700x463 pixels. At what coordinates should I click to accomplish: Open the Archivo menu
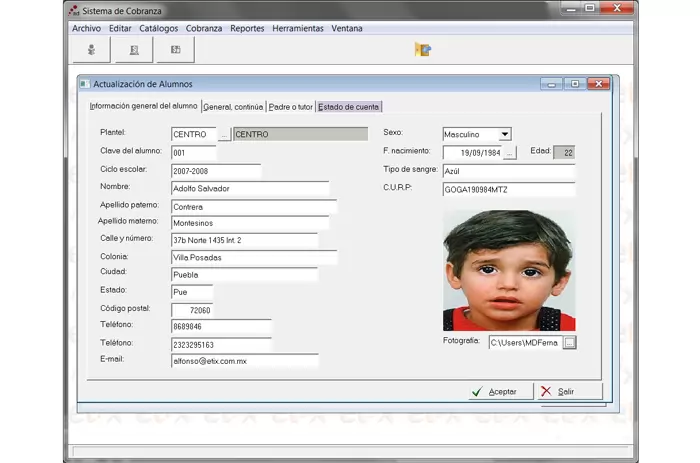pyautogui.click(x=87, y=28)
